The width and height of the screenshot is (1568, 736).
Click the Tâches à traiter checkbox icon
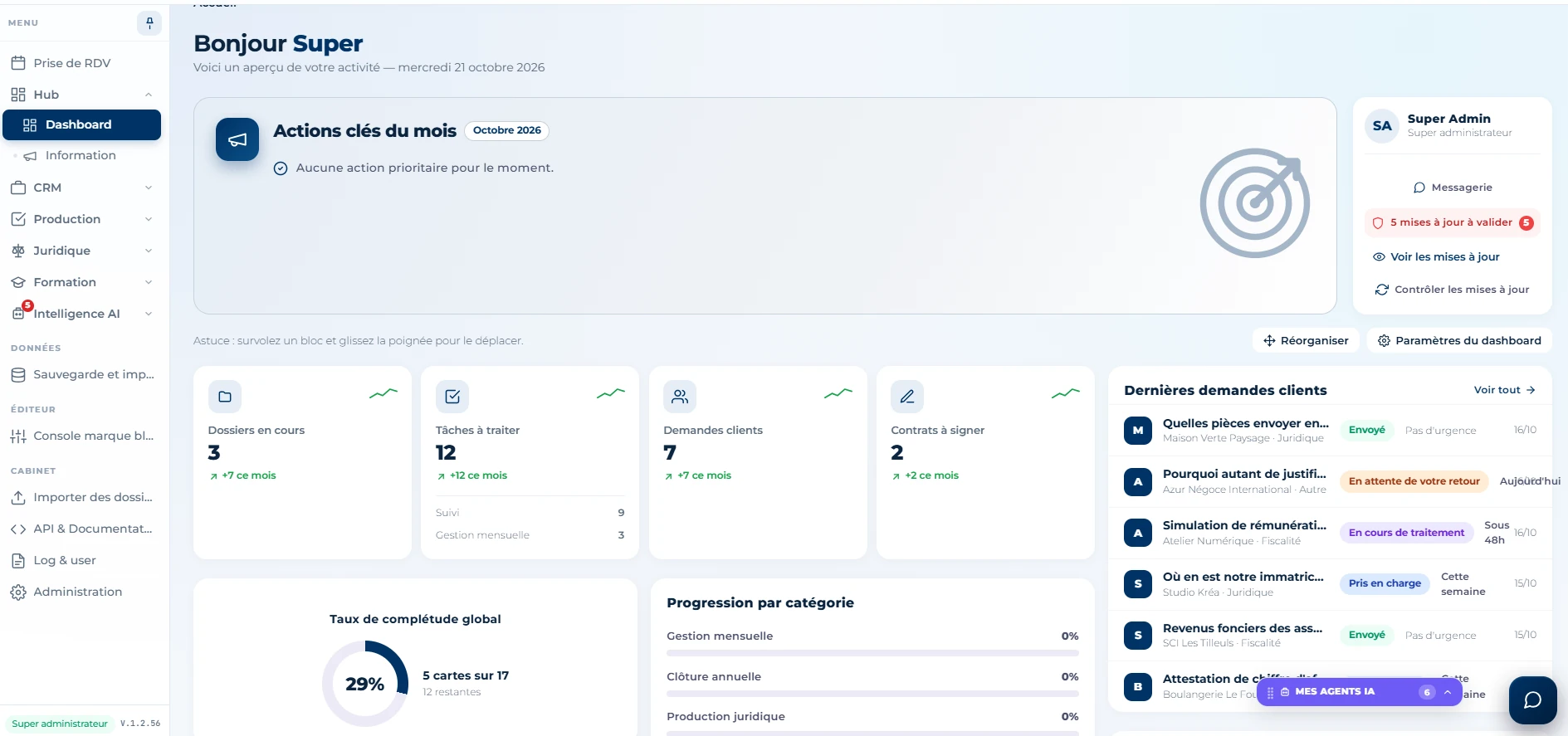[452, 397]
